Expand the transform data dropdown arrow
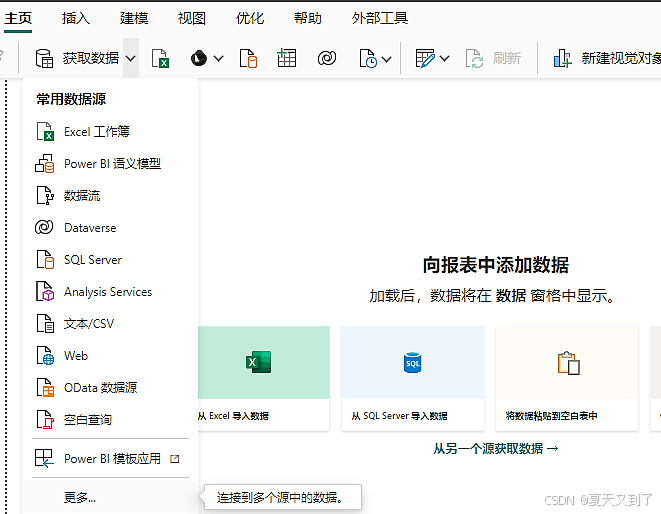The width and height of the screenshot is (661, 514). (x=444, y=59)
